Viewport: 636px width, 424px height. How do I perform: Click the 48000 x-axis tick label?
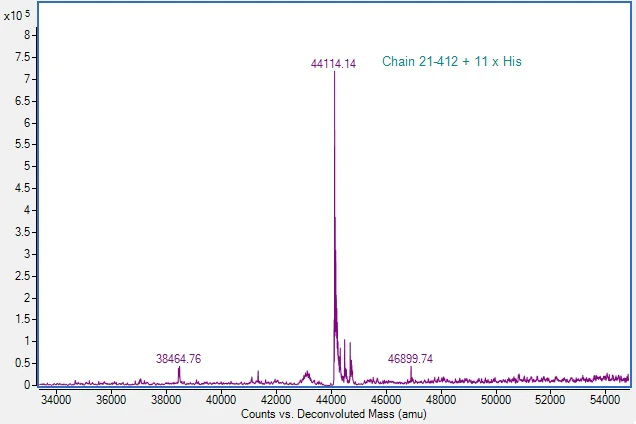440,400
